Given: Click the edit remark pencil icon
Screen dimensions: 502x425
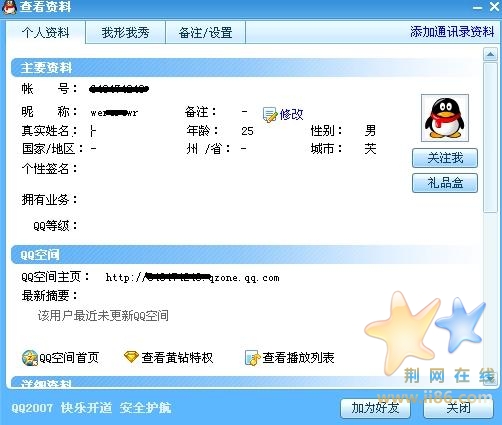Looking at the screenshot, I should pyautogui.click(x=270, y=115).
